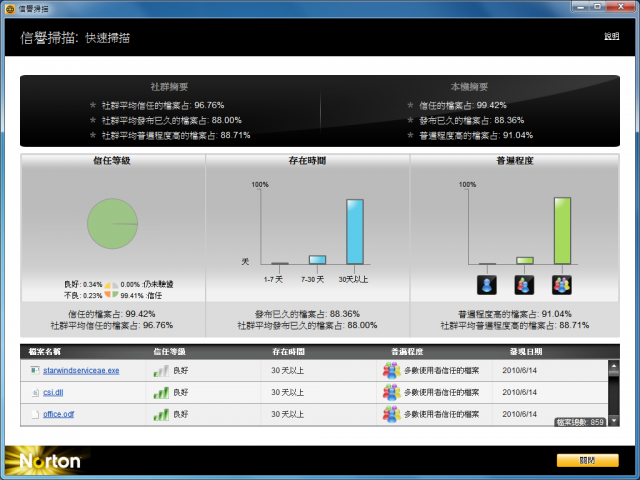
Task: Click the file list scrollbar thumb
Action: [613, 373]
